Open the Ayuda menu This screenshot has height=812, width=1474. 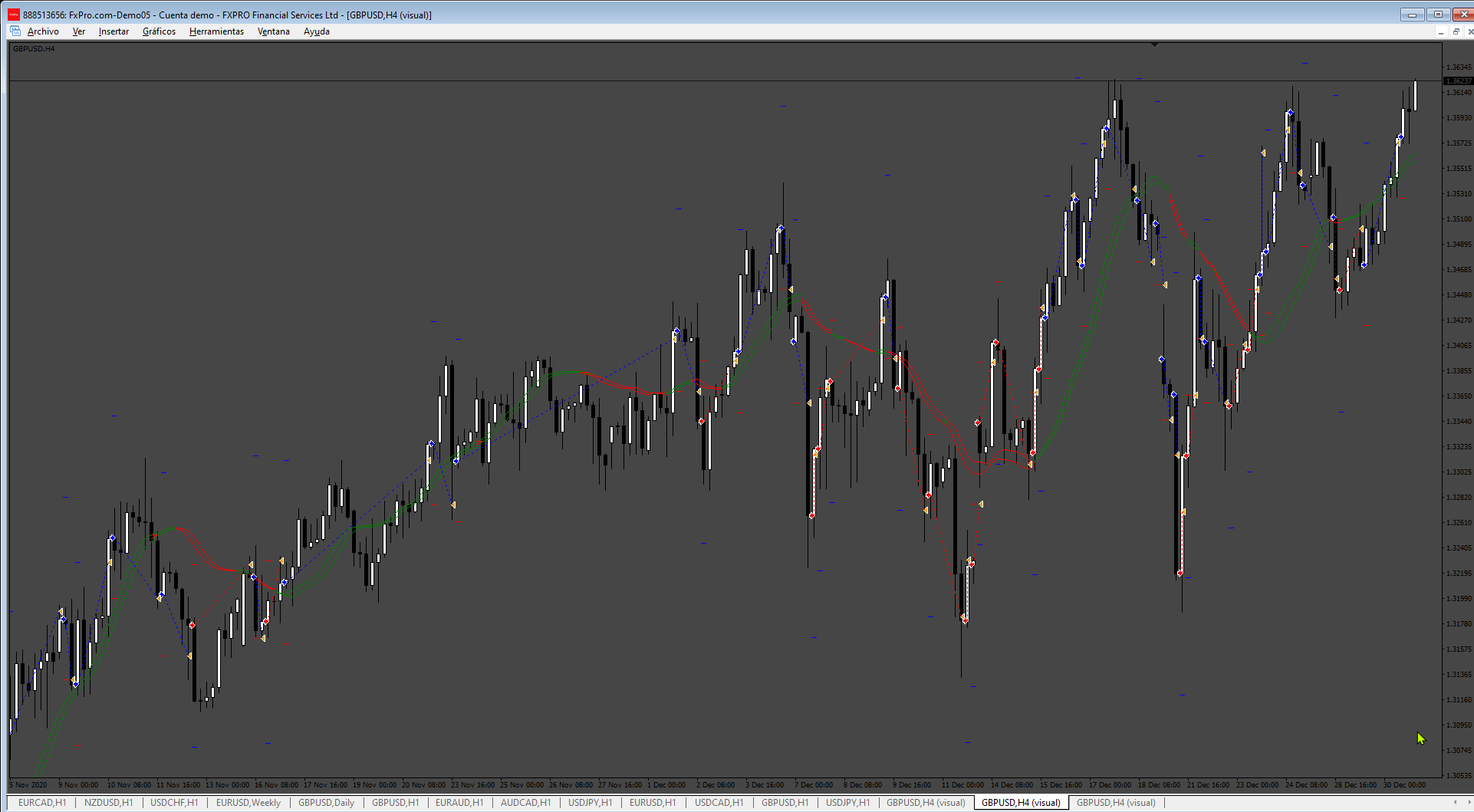[x=317, y=31]
